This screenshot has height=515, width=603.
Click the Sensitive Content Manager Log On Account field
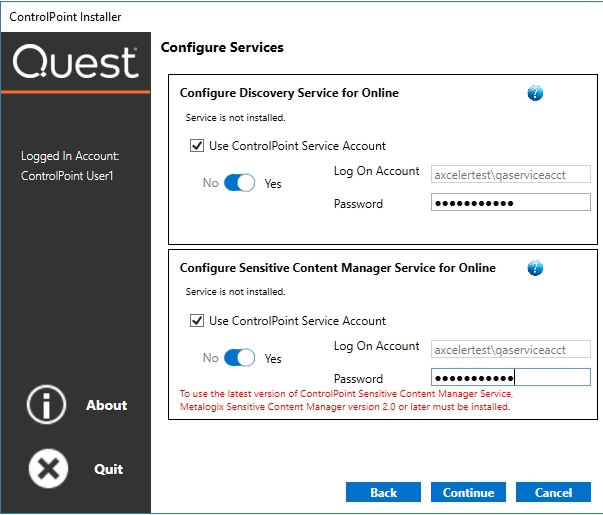click(x=510, y=349)
